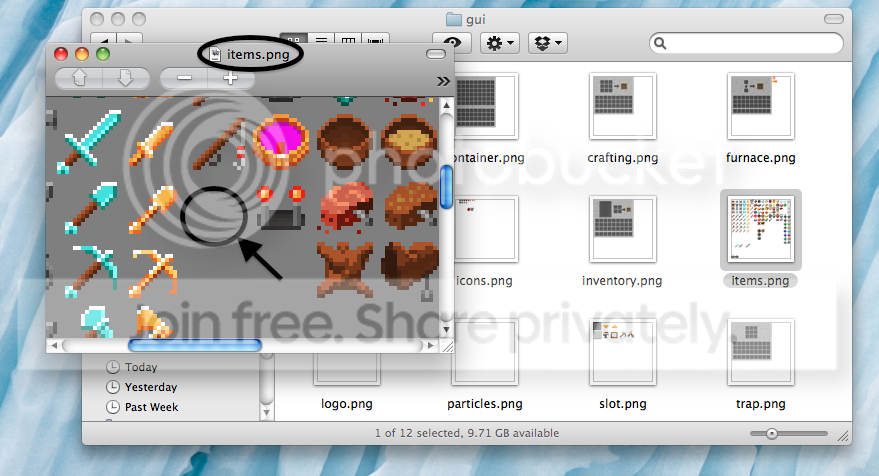
Task: Click the inventory.png file name
Action: [x=623, y=281]
